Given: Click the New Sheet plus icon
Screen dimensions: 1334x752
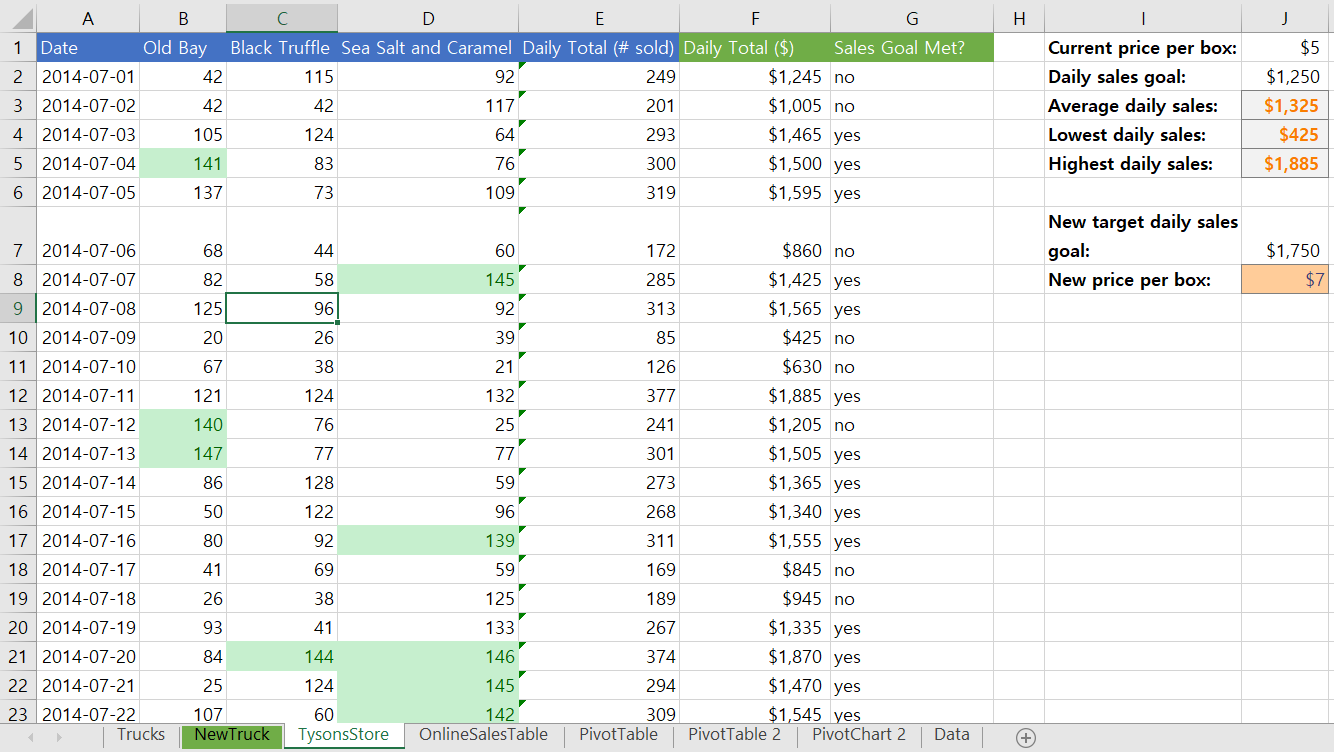Looking at the screenshot, I should pyautogui.click(x=1025, y=735).
